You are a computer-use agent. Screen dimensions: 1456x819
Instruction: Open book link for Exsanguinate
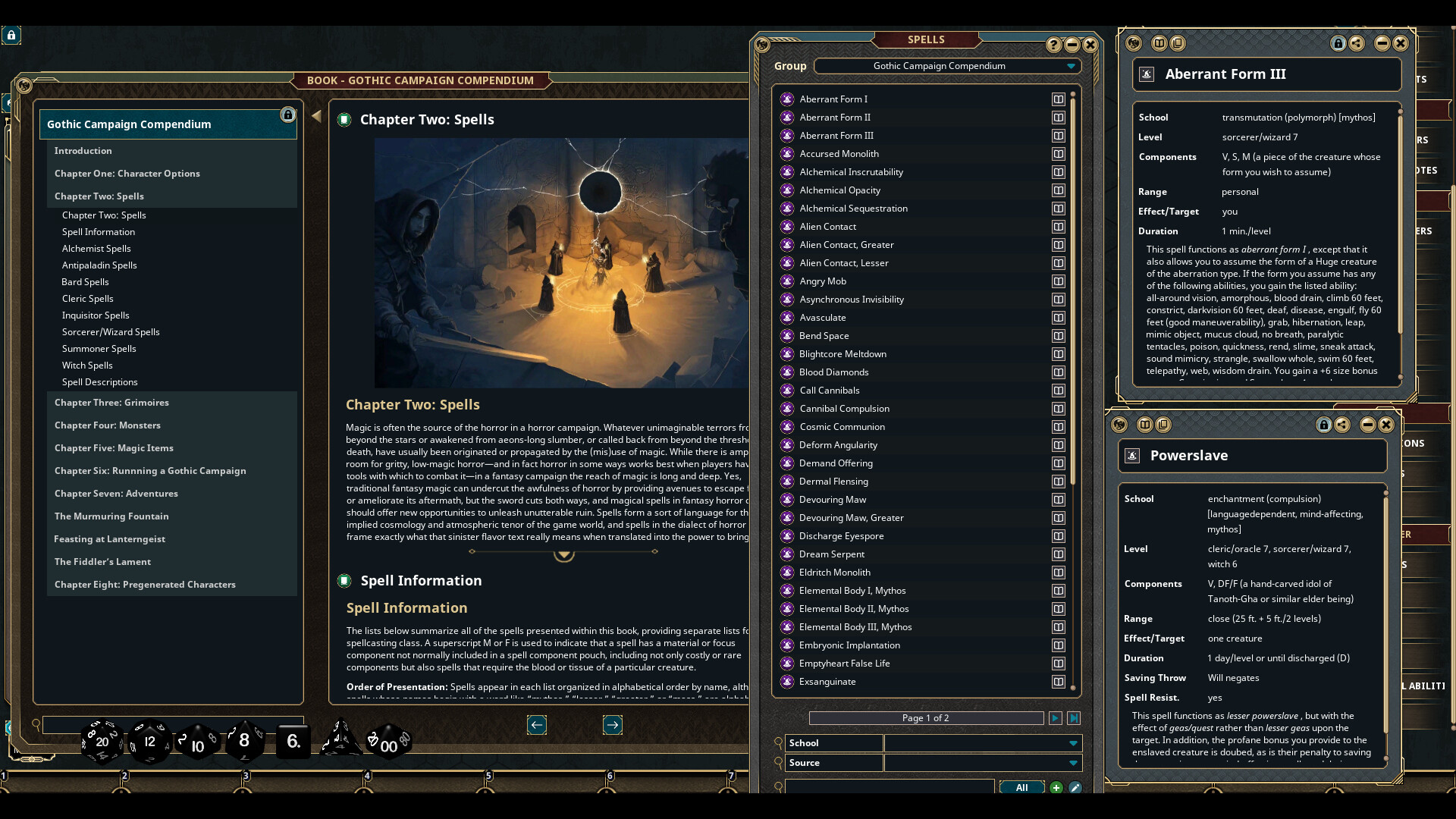coord(1058,682)
